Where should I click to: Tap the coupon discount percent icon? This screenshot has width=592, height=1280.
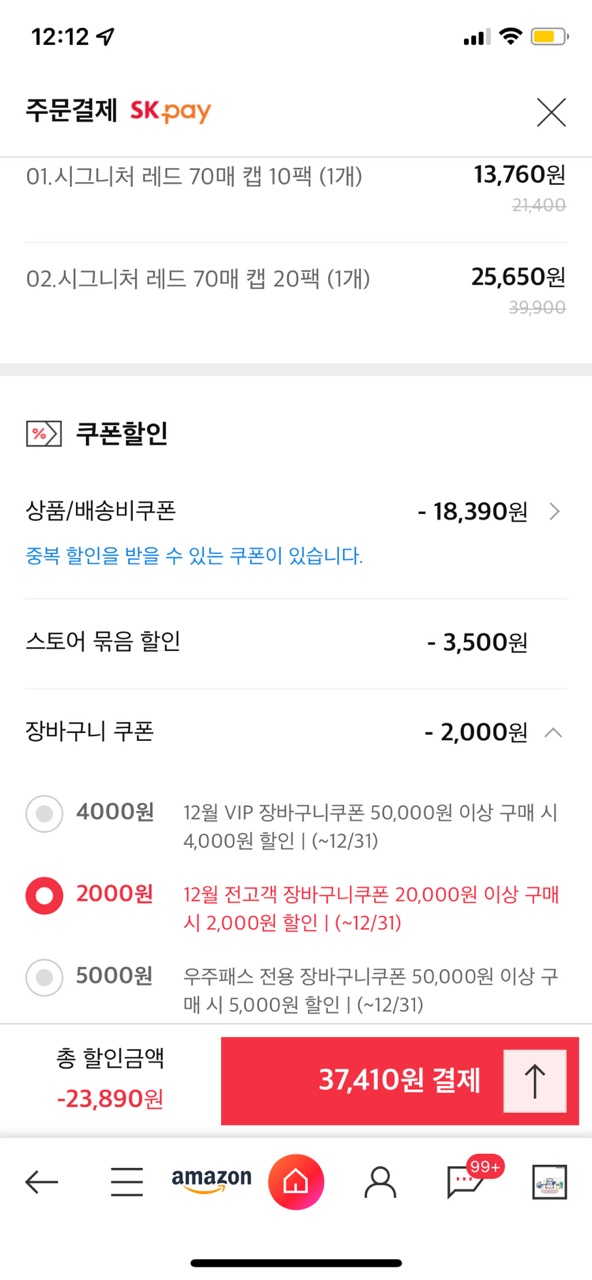39,434
